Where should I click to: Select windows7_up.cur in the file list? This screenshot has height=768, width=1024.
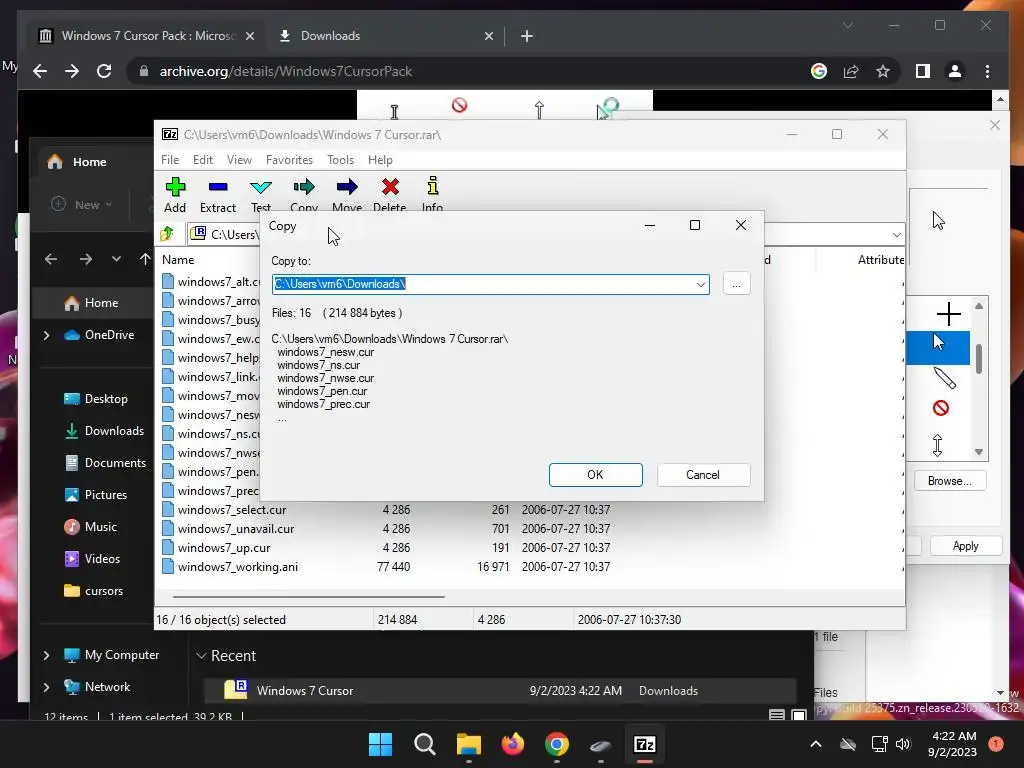[224, 547]
